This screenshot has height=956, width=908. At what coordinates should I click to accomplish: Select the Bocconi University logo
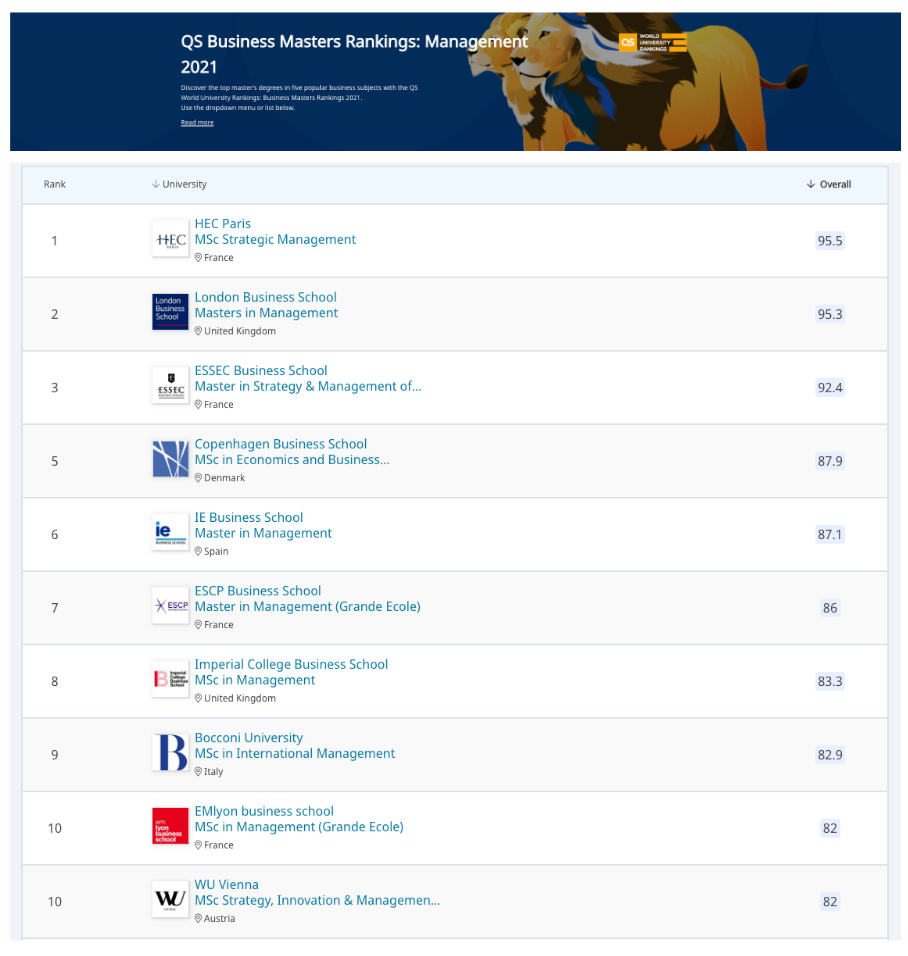[x=170, y=753]
